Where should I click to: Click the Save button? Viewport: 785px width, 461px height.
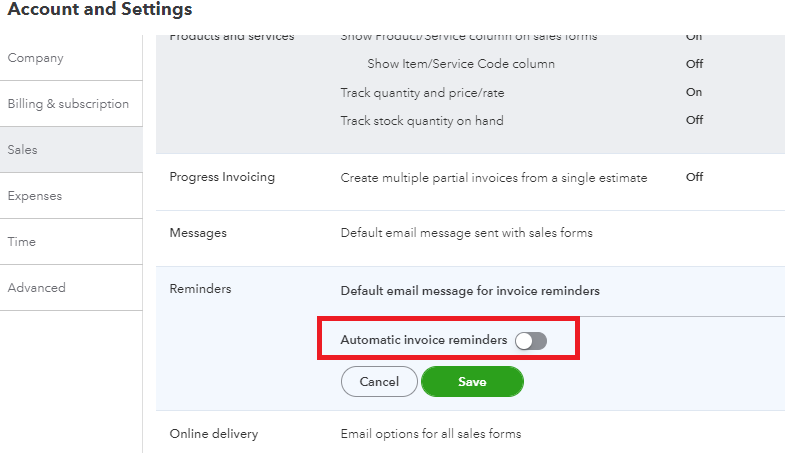point(472,382)
